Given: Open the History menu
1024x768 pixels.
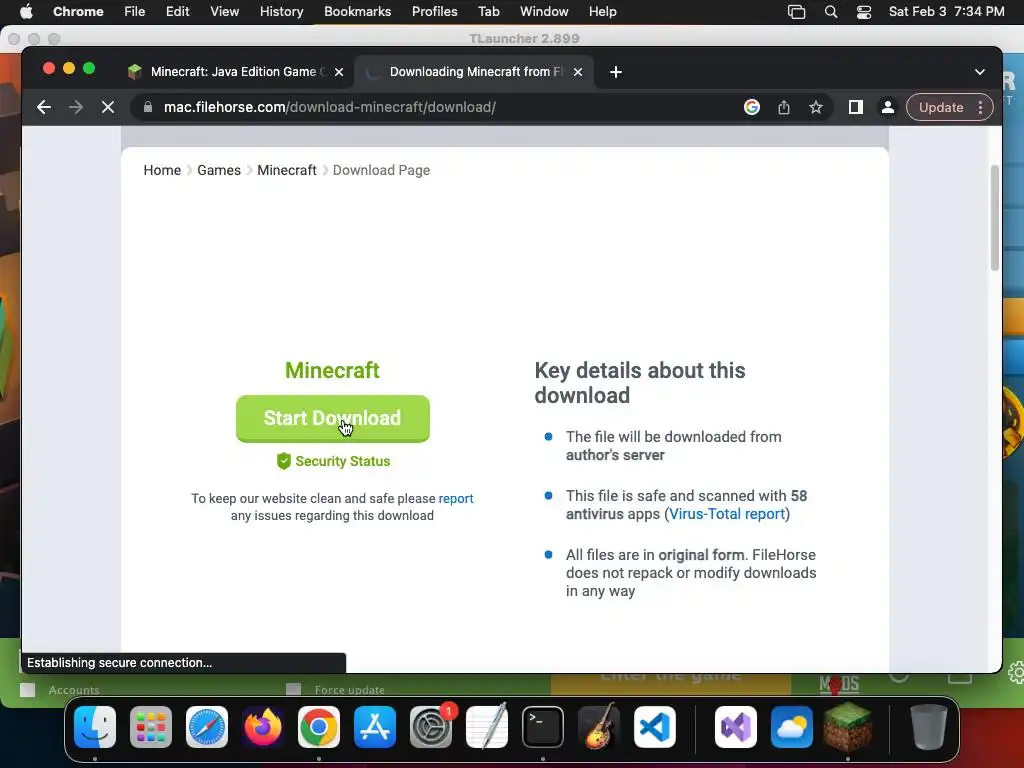Looking at the screenshot, I should tap(281, 12).
